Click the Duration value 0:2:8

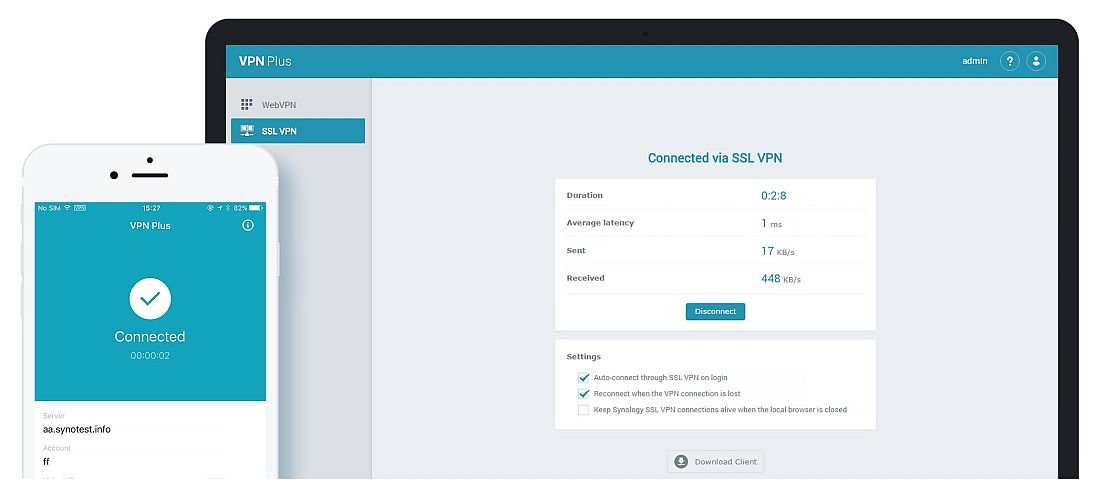click(x=774, y=196)
